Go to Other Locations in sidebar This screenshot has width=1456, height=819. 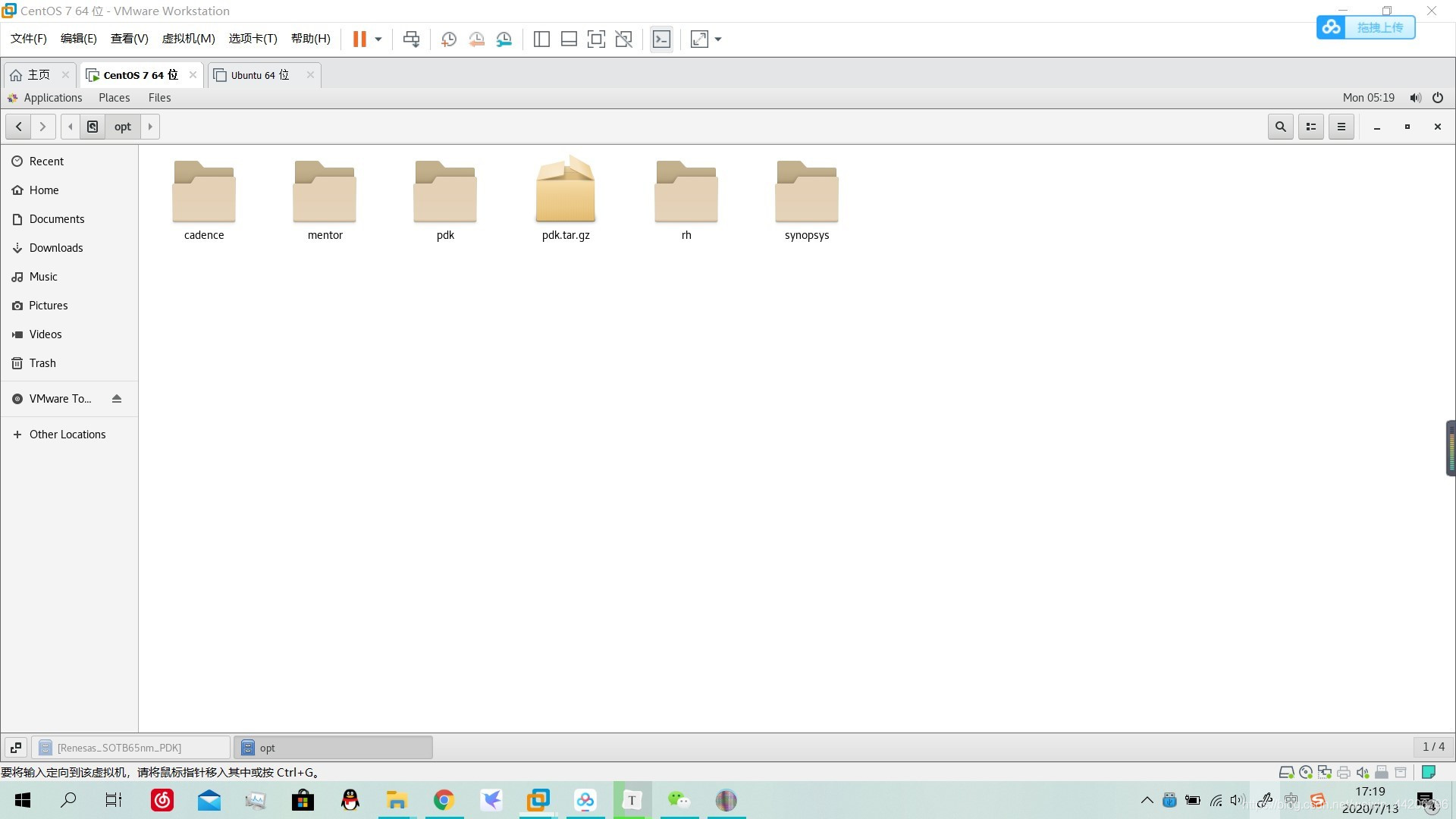coord(67,435)
